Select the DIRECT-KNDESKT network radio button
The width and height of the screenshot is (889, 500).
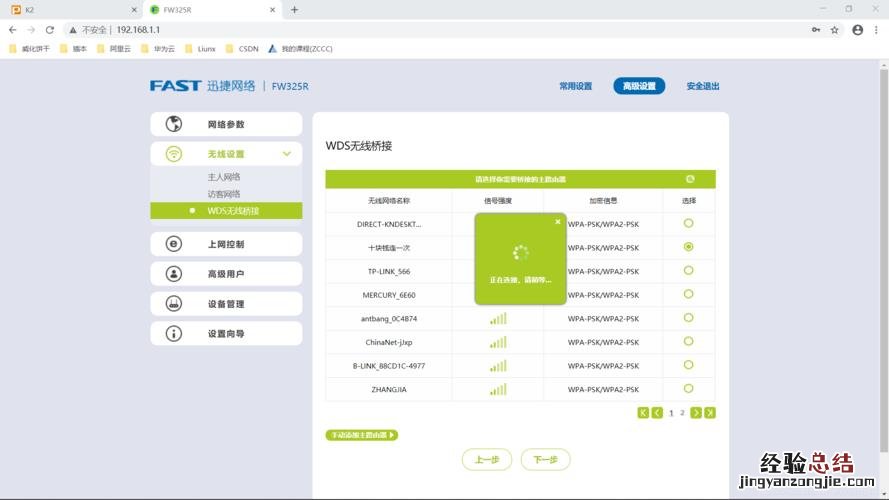click(x=688, y=223)
